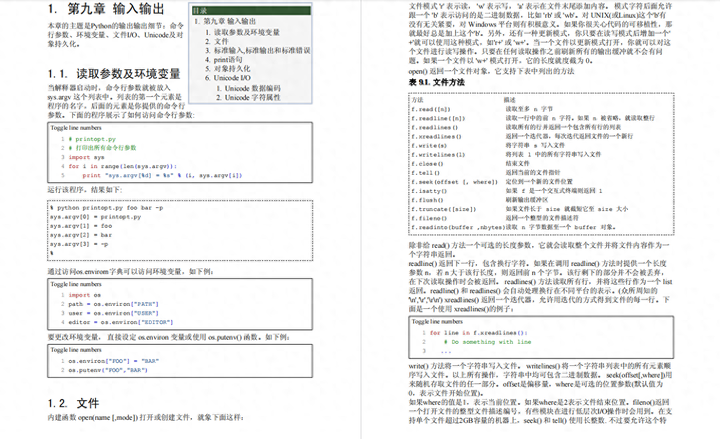Click the 'os.environ["FOO"] = "BAR"' code line
720x439 pixels.
coord(113,361)
